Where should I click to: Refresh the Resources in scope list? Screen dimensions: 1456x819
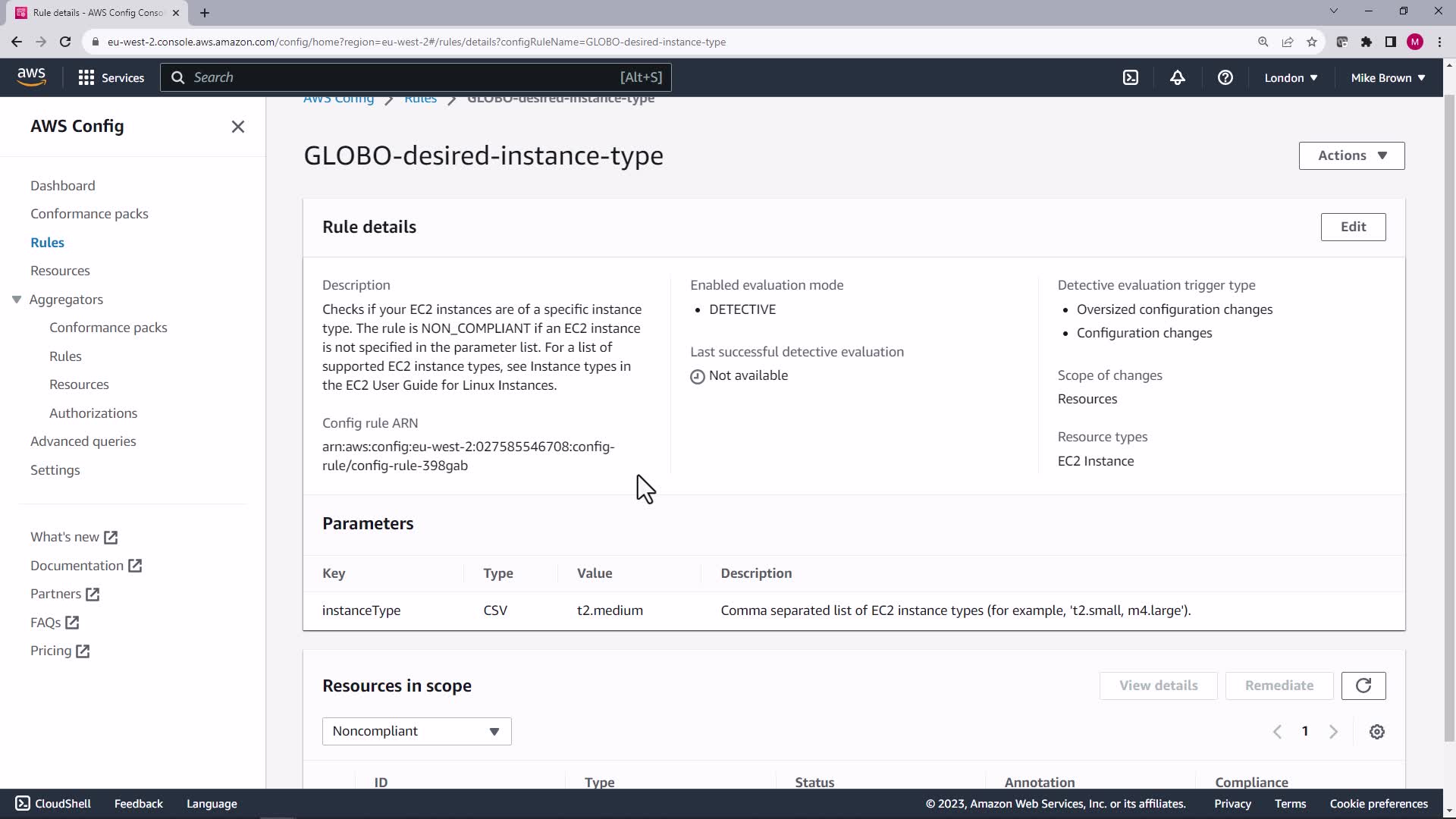(x=1363, y=686)
